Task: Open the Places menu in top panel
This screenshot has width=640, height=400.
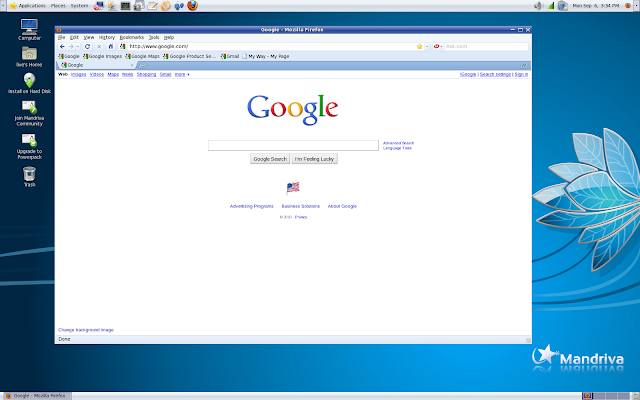Action: [58, 6]
